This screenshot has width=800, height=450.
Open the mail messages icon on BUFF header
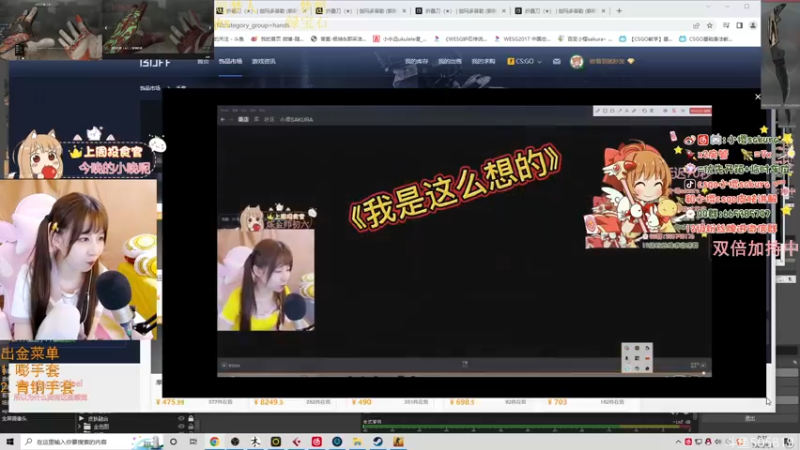pos(557,61)
